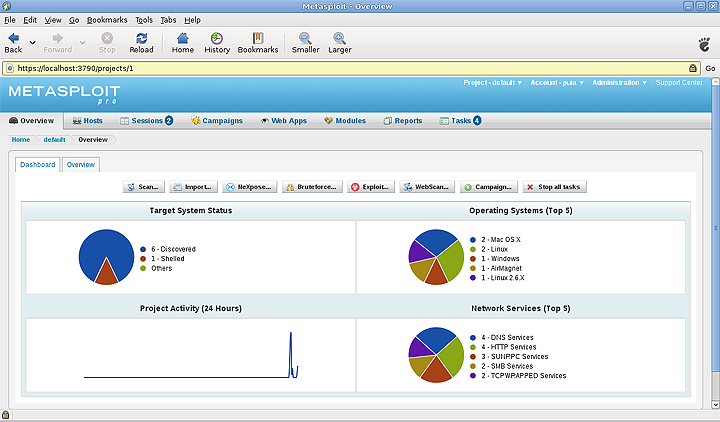Click the red swatch beside 1 - Shelled
720x422 pixels.
[x=143, y=259]
